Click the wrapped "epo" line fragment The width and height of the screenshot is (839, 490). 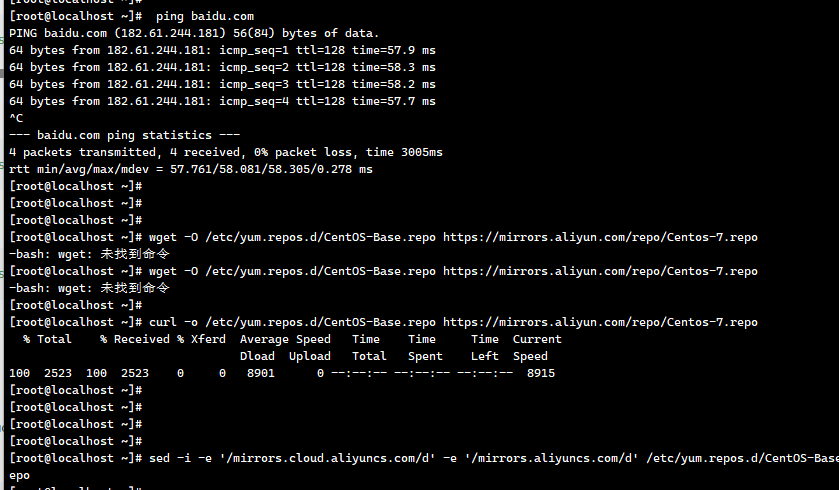(x=19, y=476)
